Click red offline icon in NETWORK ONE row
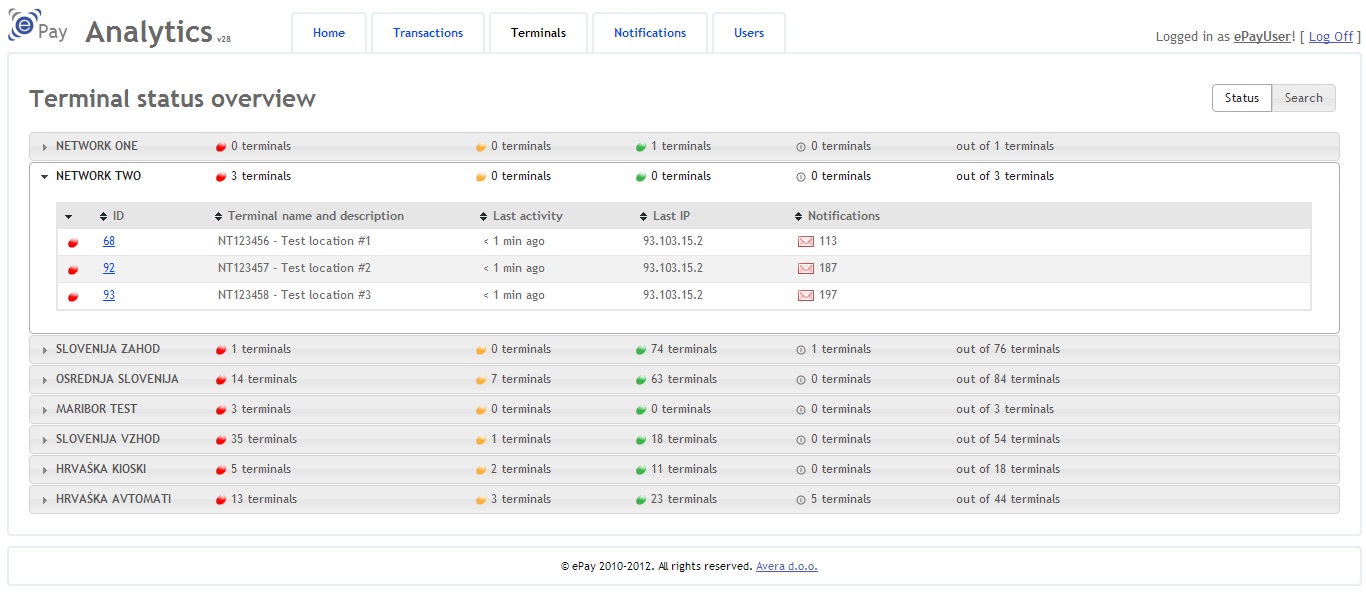Viewport: 1366px width, 594px height. 221,147
